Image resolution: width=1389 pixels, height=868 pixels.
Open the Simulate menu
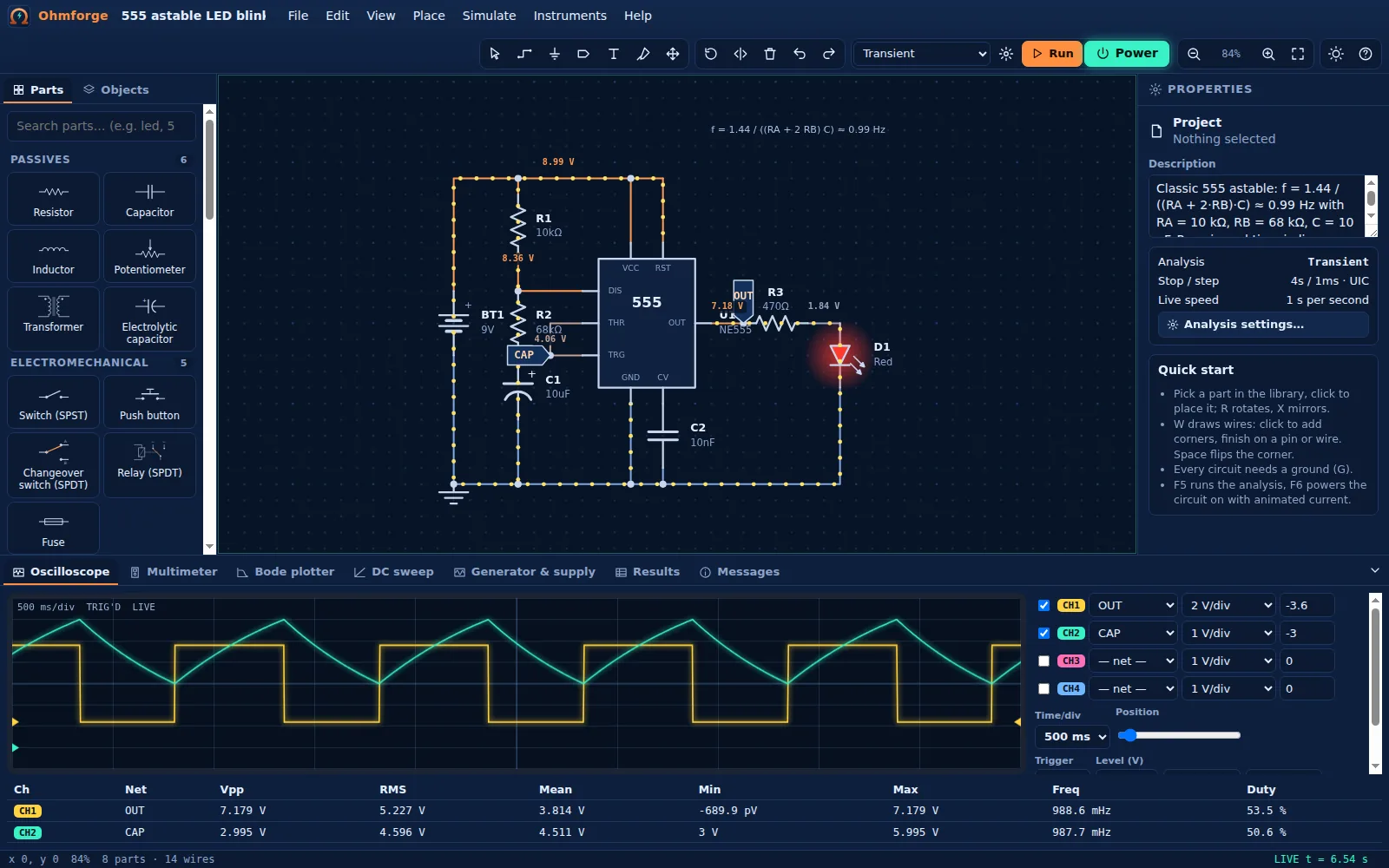pyautogui.click(x=489, y=16)
